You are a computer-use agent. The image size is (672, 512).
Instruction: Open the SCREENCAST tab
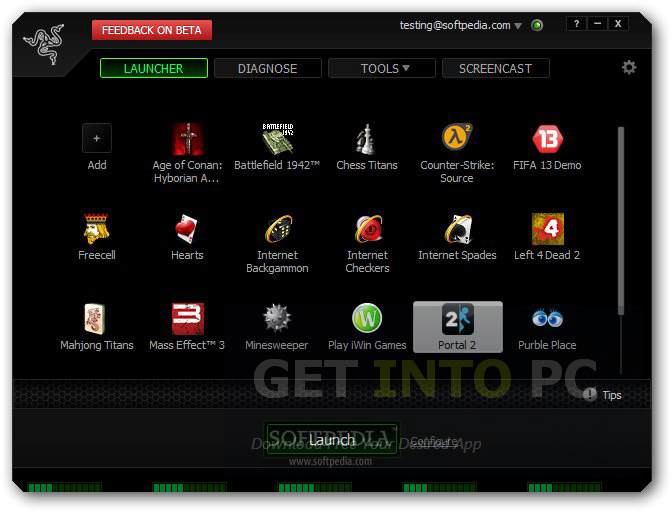(495, 68)
